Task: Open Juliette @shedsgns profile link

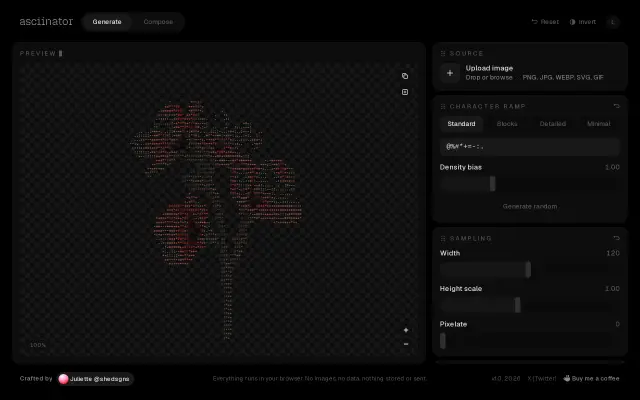Action: click(95, 379)
